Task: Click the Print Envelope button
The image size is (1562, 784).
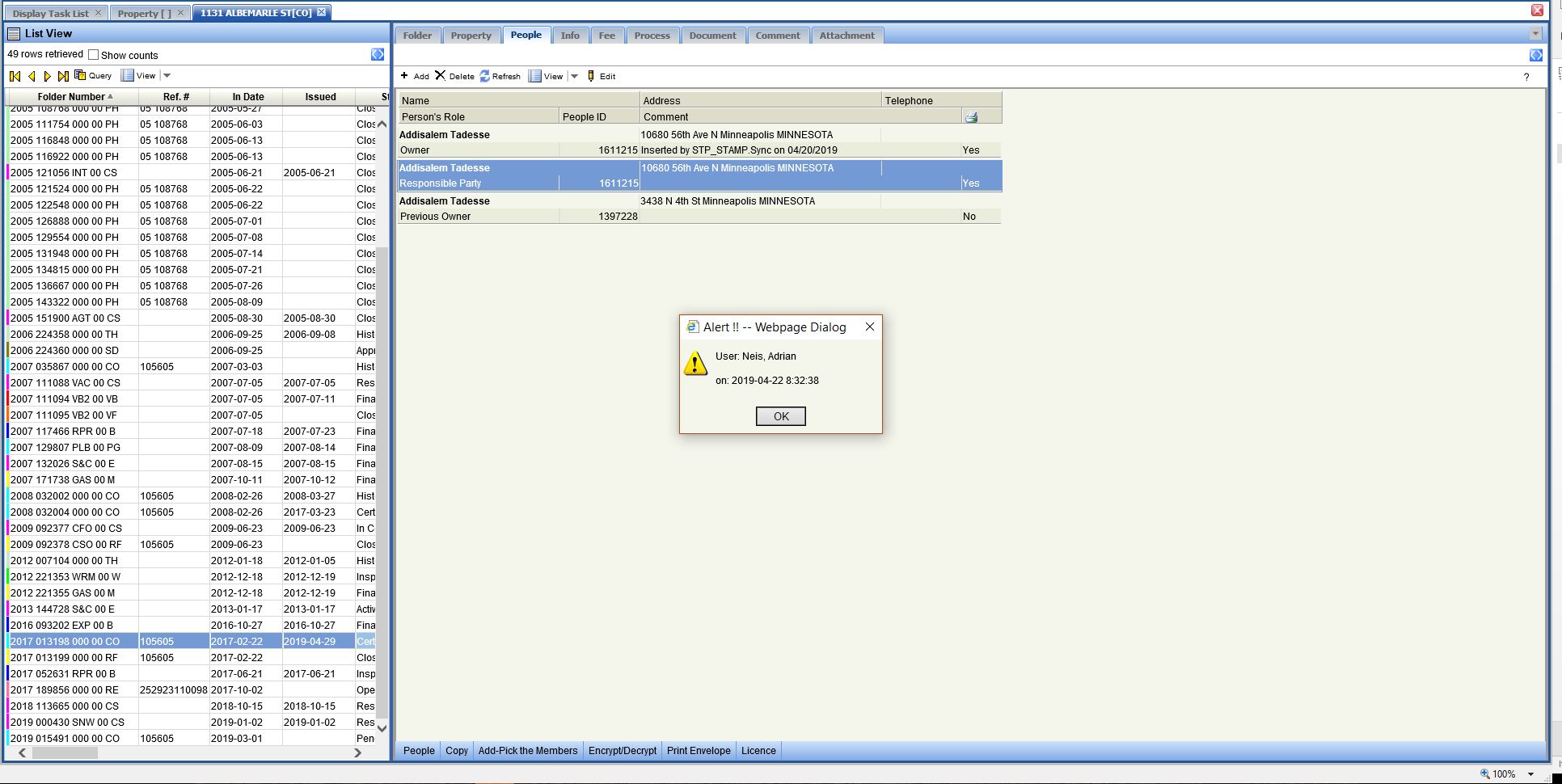Action: 699,751
